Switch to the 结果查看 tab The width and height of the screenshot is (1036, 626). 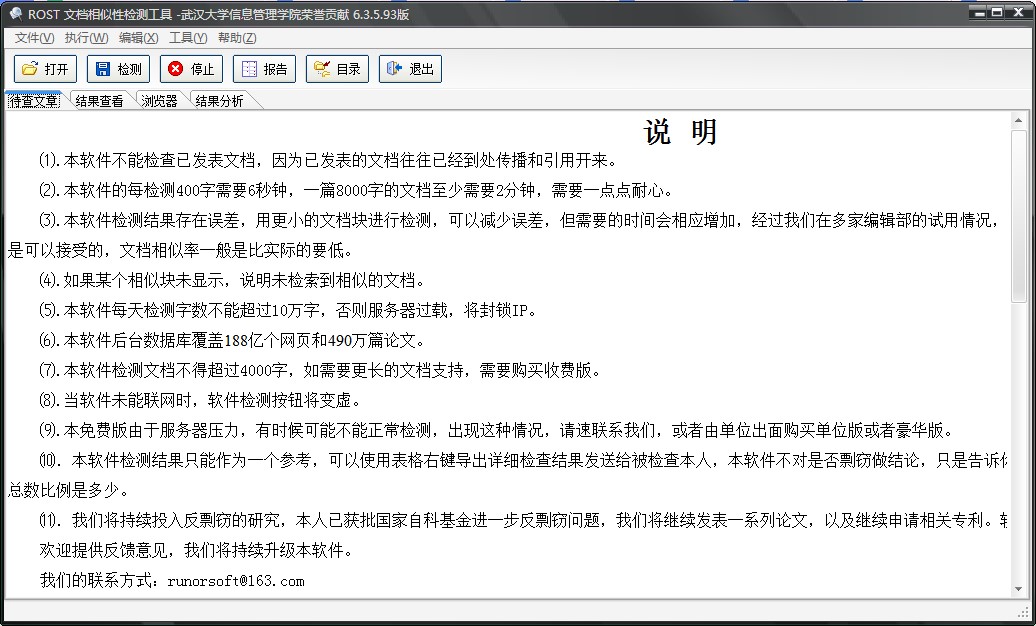pyautogui.click(x=99, y=101)
